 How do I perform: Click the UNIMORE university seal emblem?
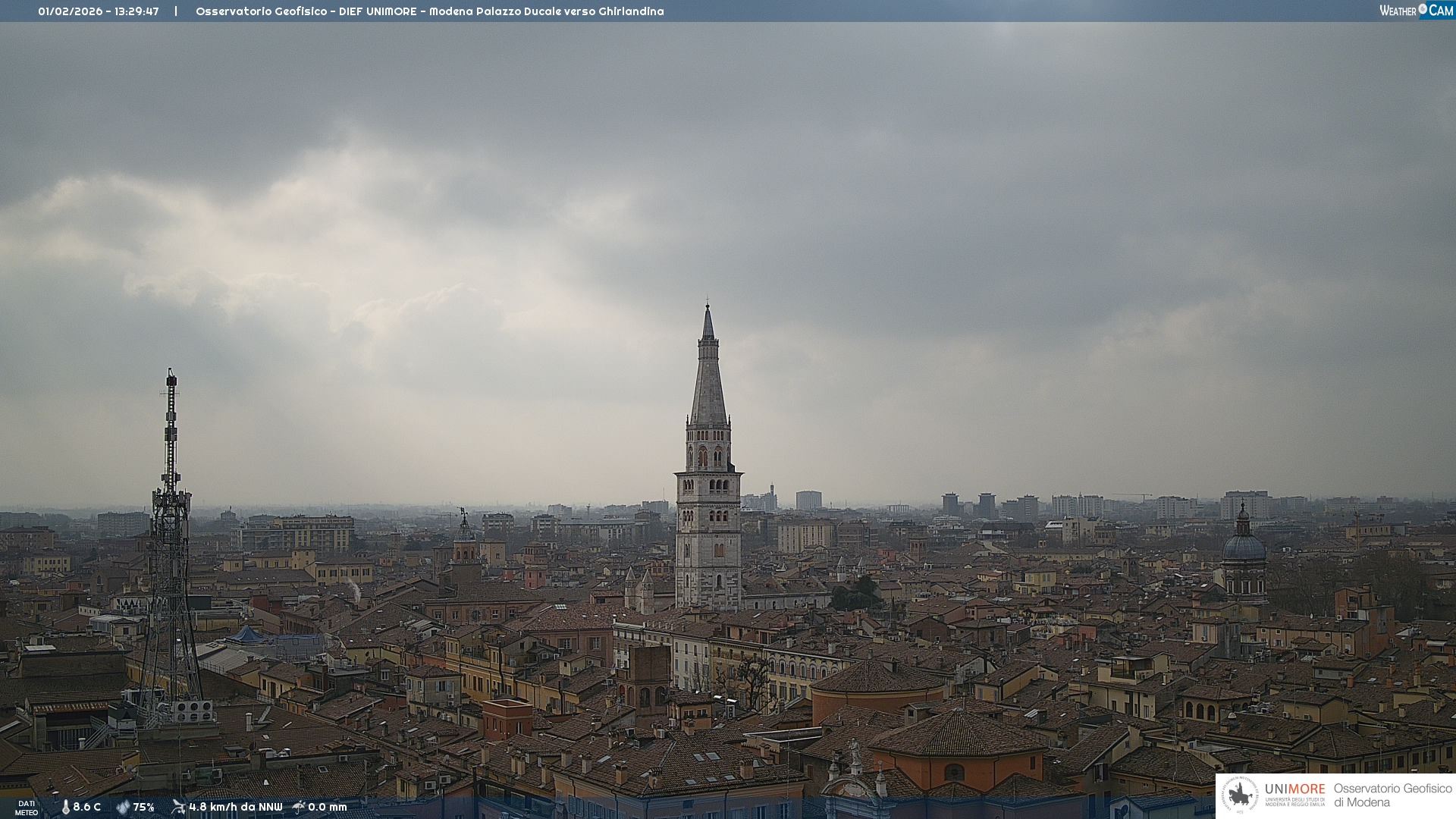(1240, 795)
